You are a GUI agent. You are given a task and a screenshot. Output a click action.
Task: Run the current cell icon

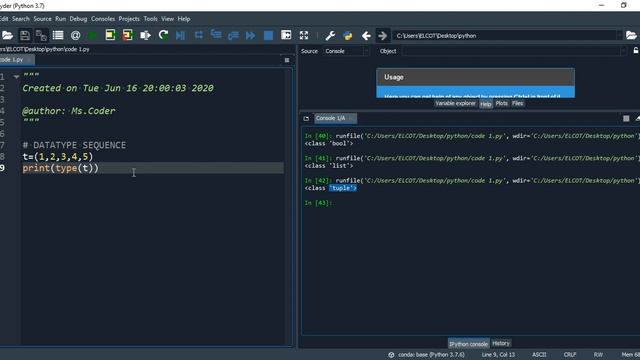point(110,35)
